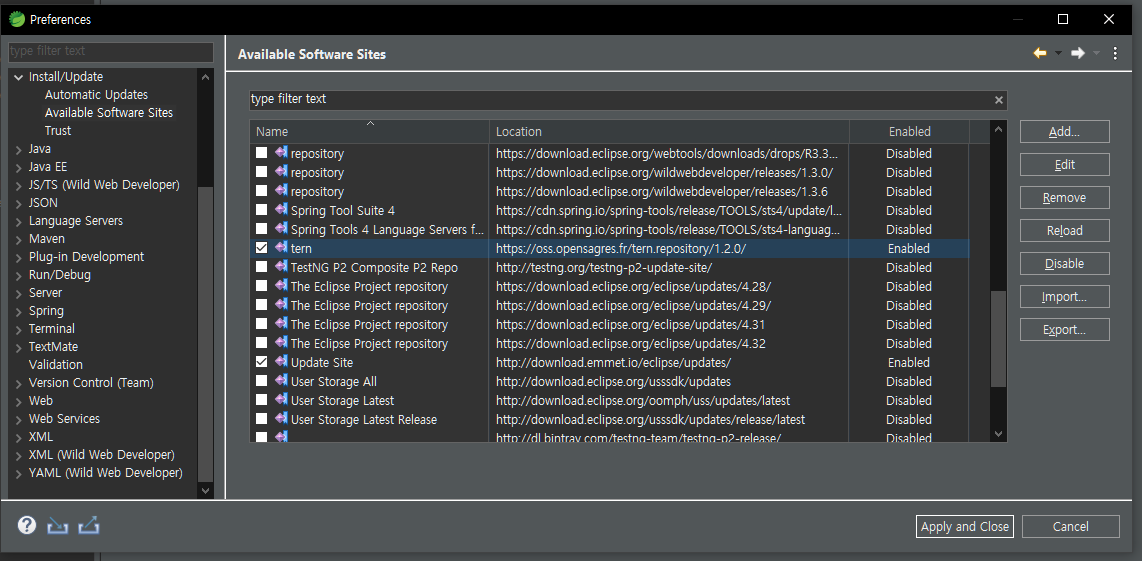This screenshot has height=561, width=1142.
Task: Open YAML (Wild Web Developer) preferences
Action: coord(106,473)
